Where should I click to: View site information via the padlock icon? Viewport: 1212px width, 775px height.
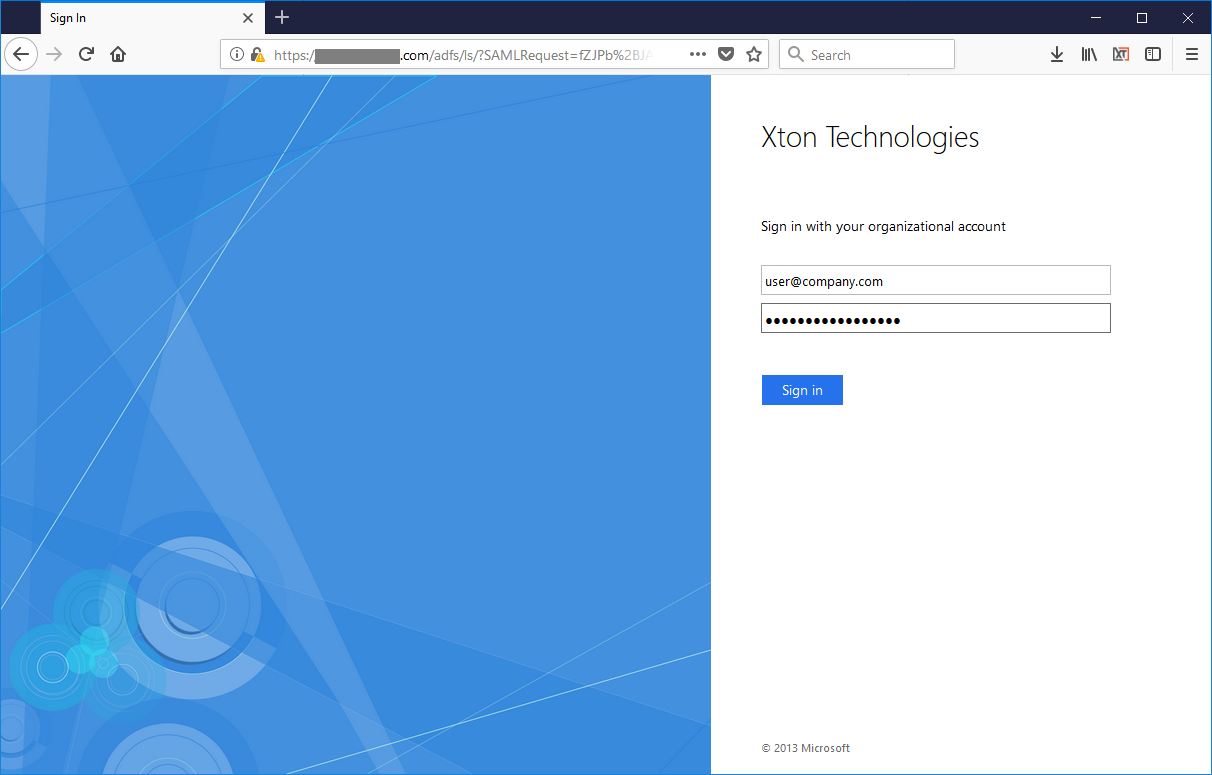click(x=256, y=54)
